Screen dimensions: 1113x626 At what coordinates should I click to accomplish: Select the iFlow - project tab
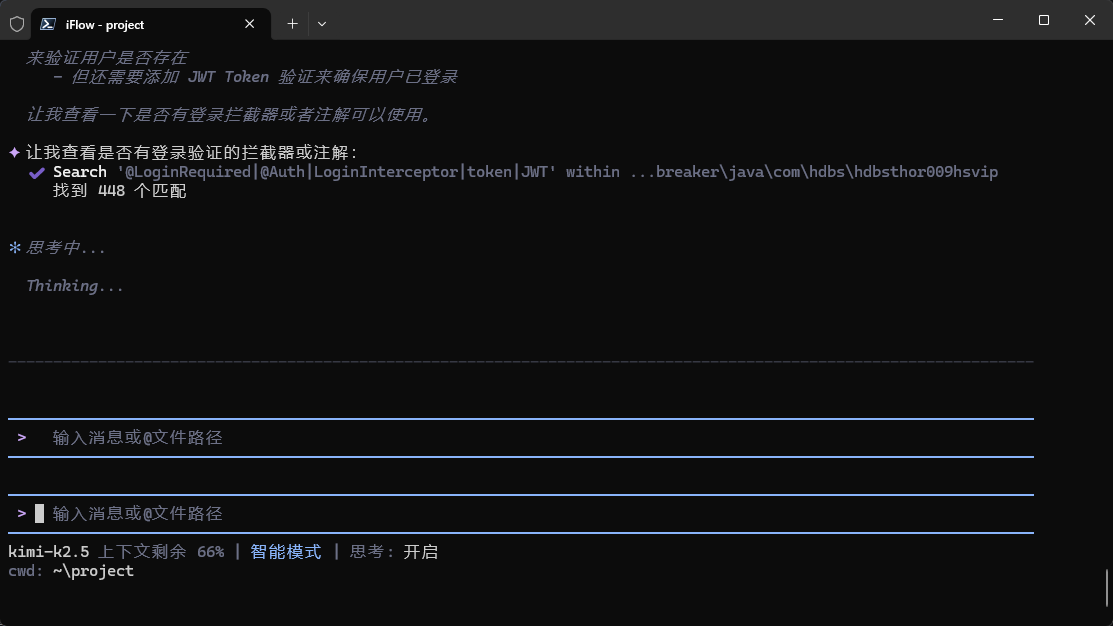point(140,24)
